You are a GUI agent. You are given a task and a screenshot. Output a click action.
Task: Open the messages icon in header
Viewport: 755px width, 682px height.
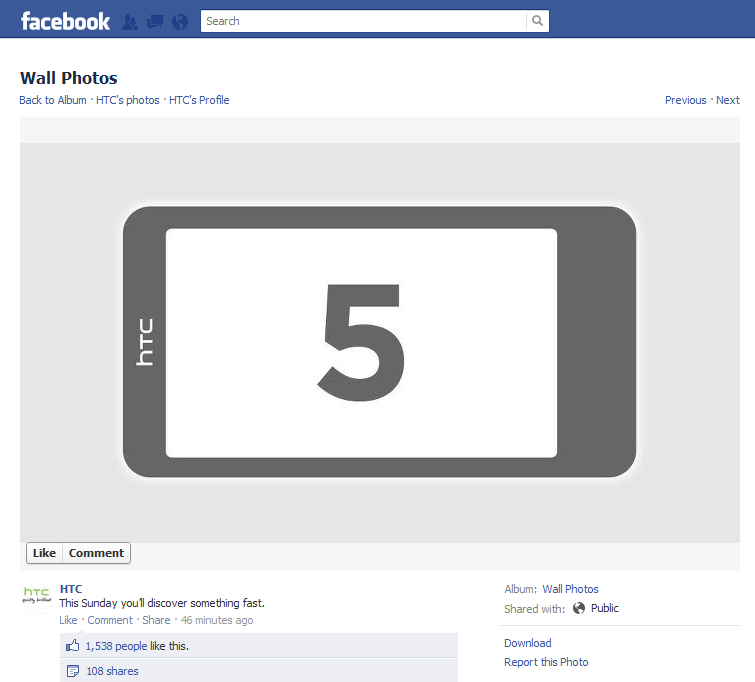155,21
